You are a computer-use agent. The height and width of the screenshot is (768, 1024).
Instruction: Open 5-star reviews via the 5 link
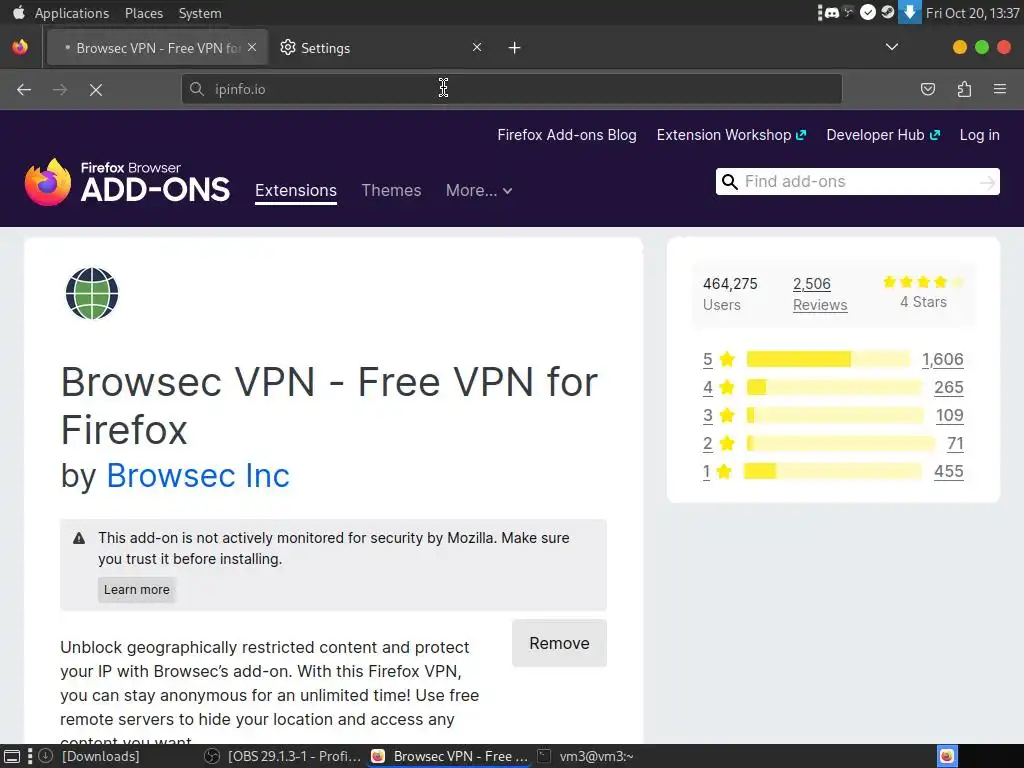point(708,359)
